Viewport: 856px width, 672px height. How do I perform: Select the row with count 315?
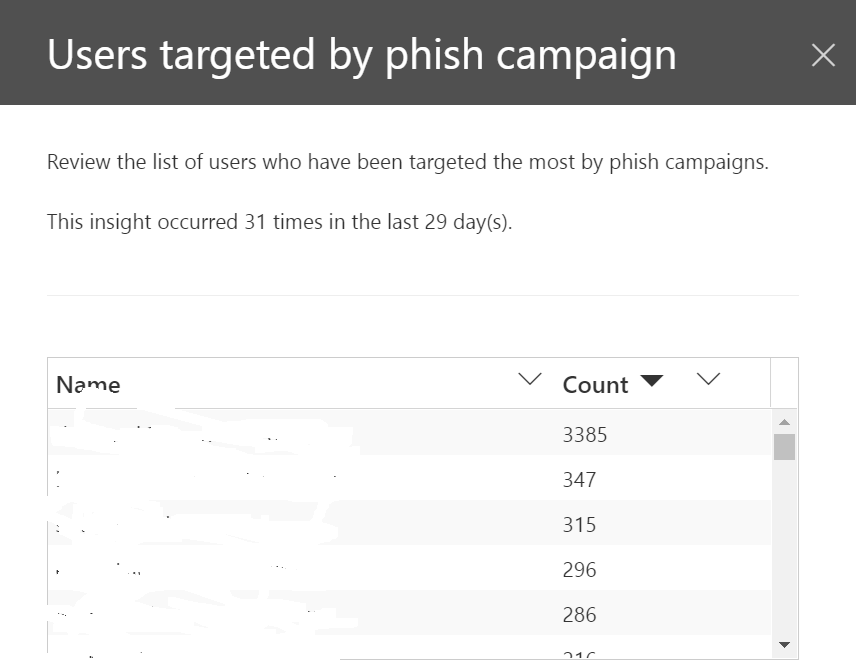tap(400, 524)
